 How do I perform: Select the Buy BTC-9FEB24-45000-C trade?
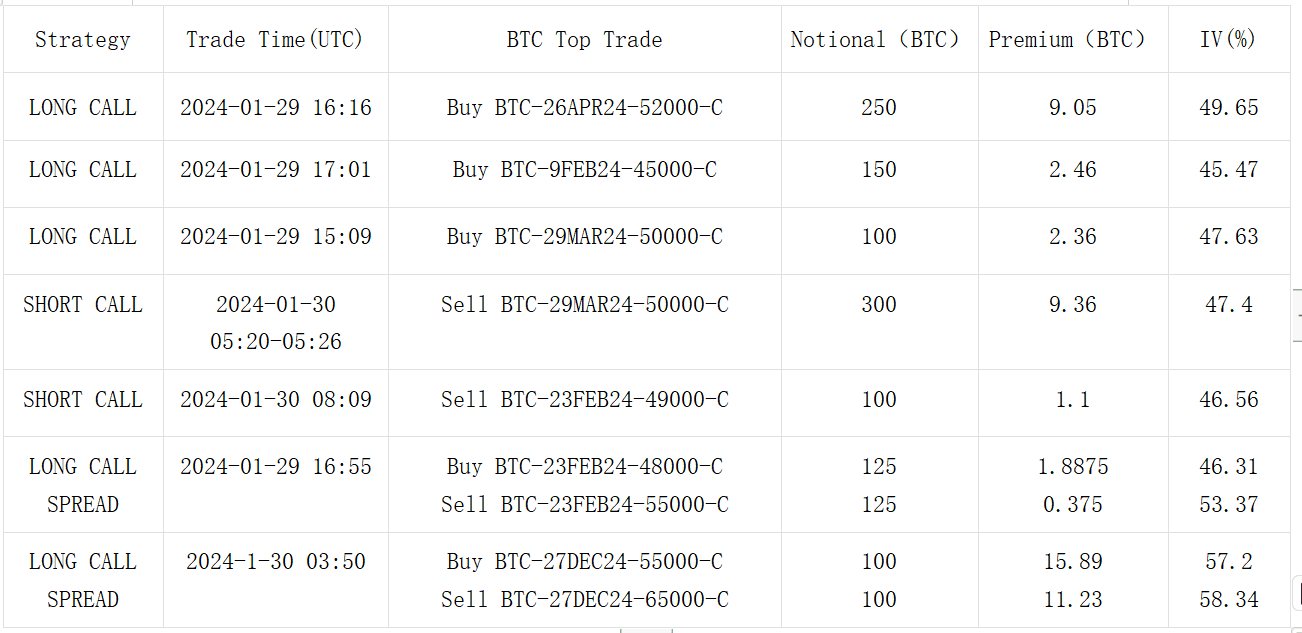pyautogui.click(x=584, y=170)
